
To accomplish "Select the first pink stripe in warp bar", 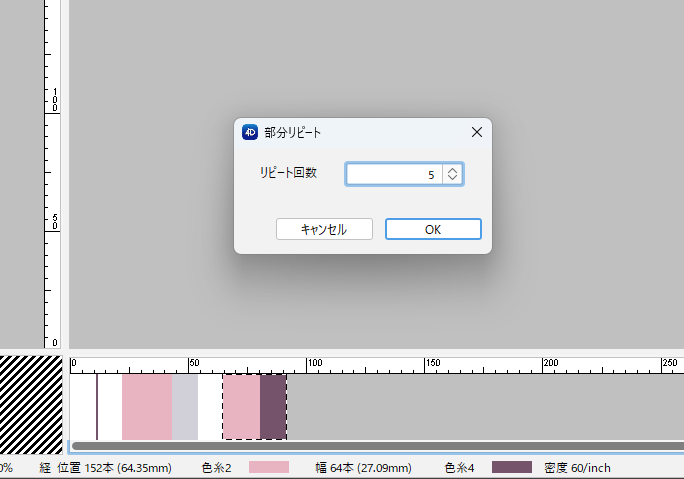I will (x=147, y=407).
